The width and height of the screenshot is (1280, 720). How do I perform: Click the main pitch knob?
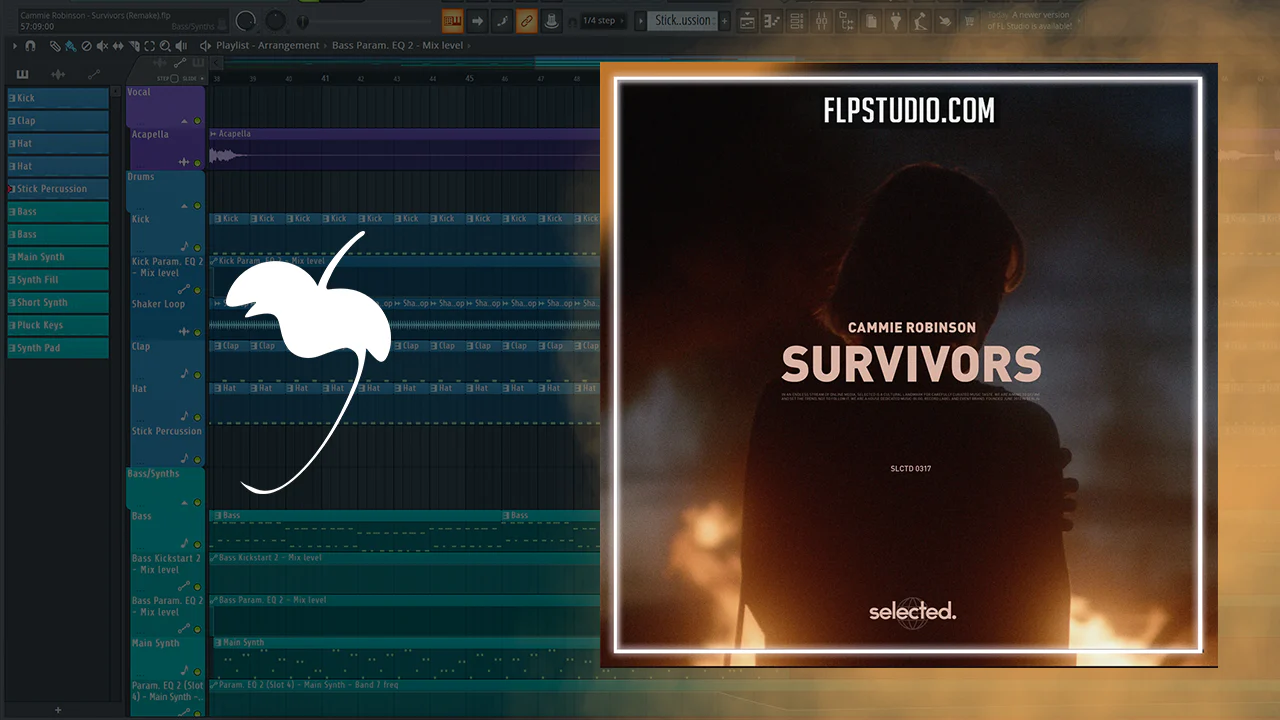(x=274, y=20)
